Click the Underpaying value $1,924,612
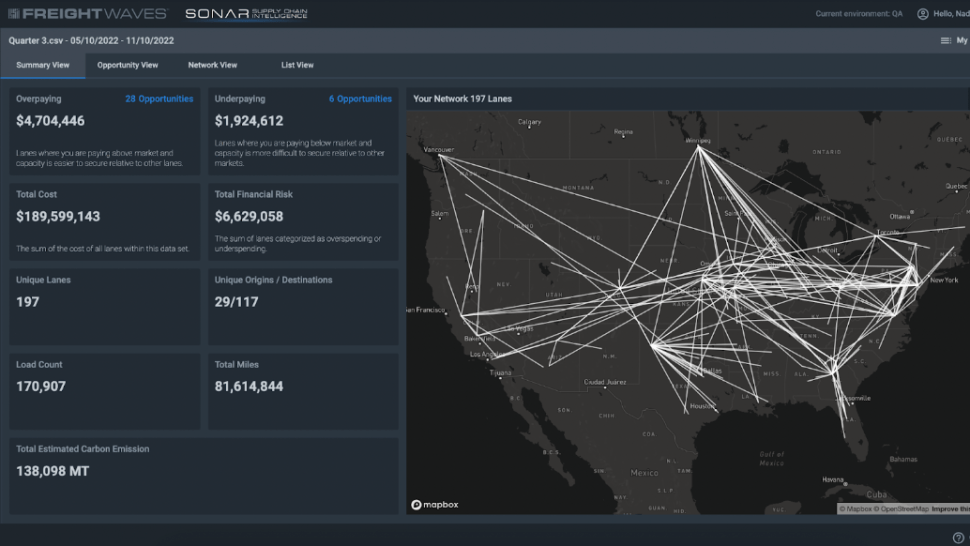 (249, 121)
